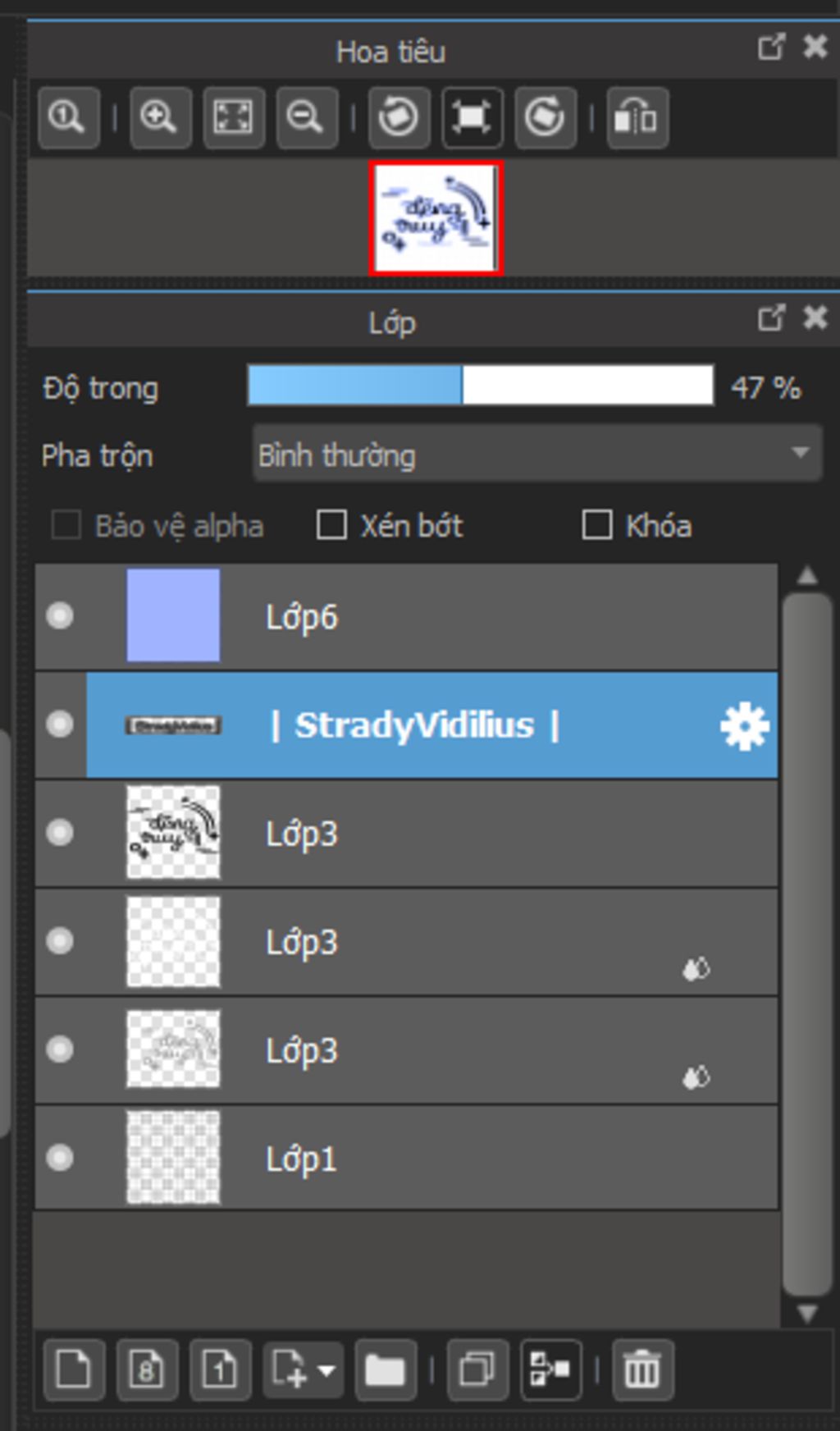
Task: Click the zoom out magnifier icon
Action: coord(306,118)
